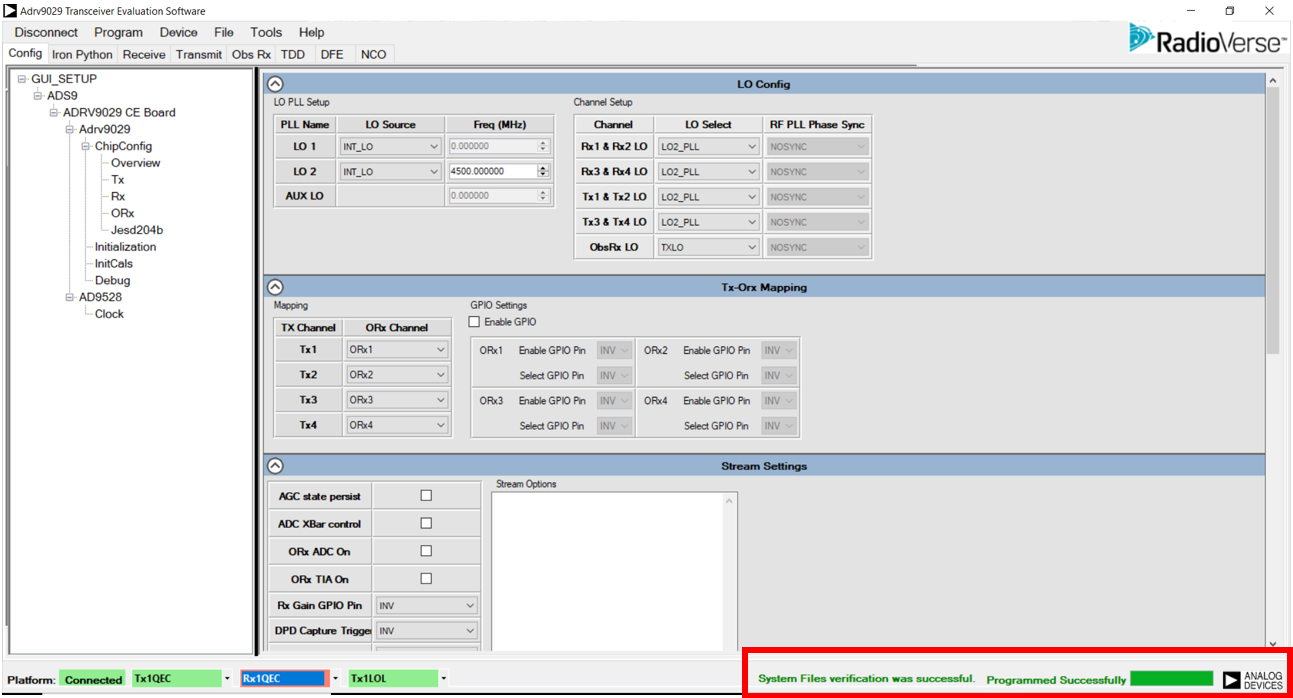Select the ORx tree node
This screenshot has width=1293, height=698.
pos(122,213)
